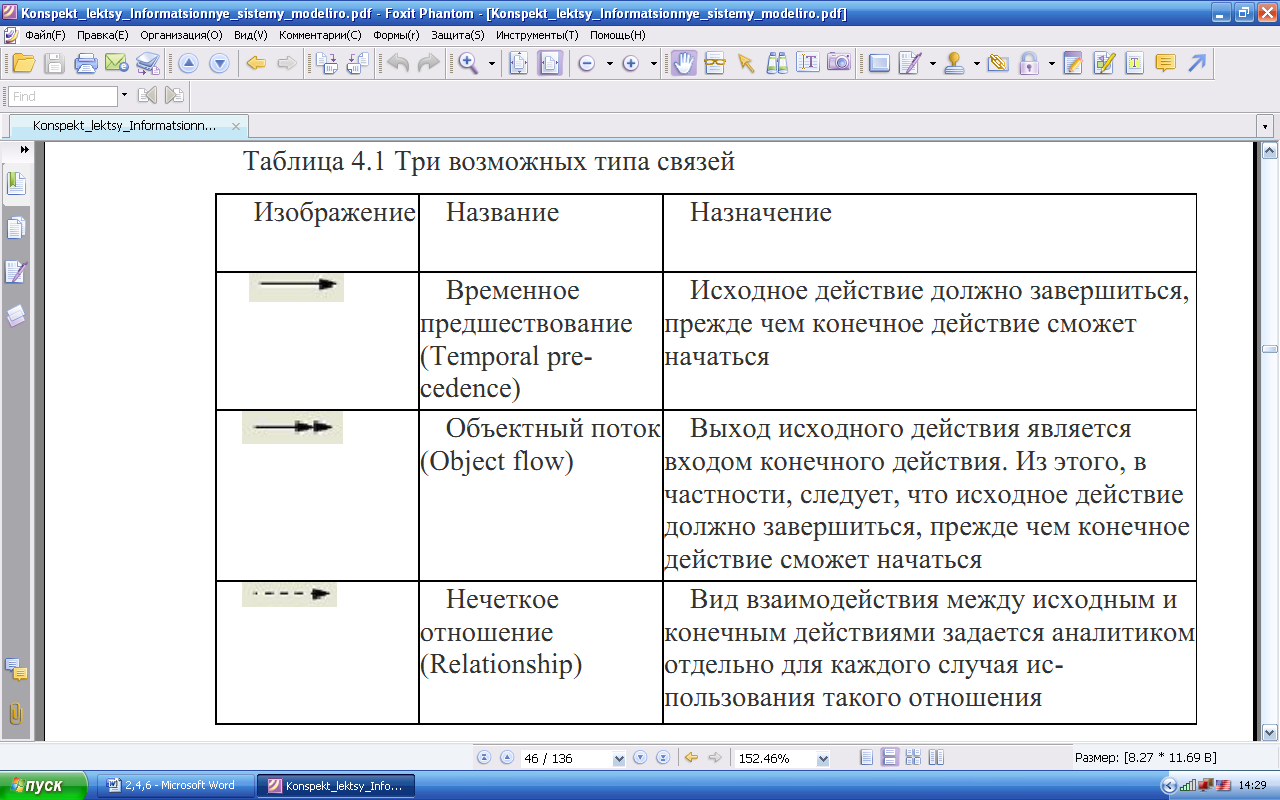
Task: Open the attachments paperclip panel in sidebar
Action: point(16,714)
